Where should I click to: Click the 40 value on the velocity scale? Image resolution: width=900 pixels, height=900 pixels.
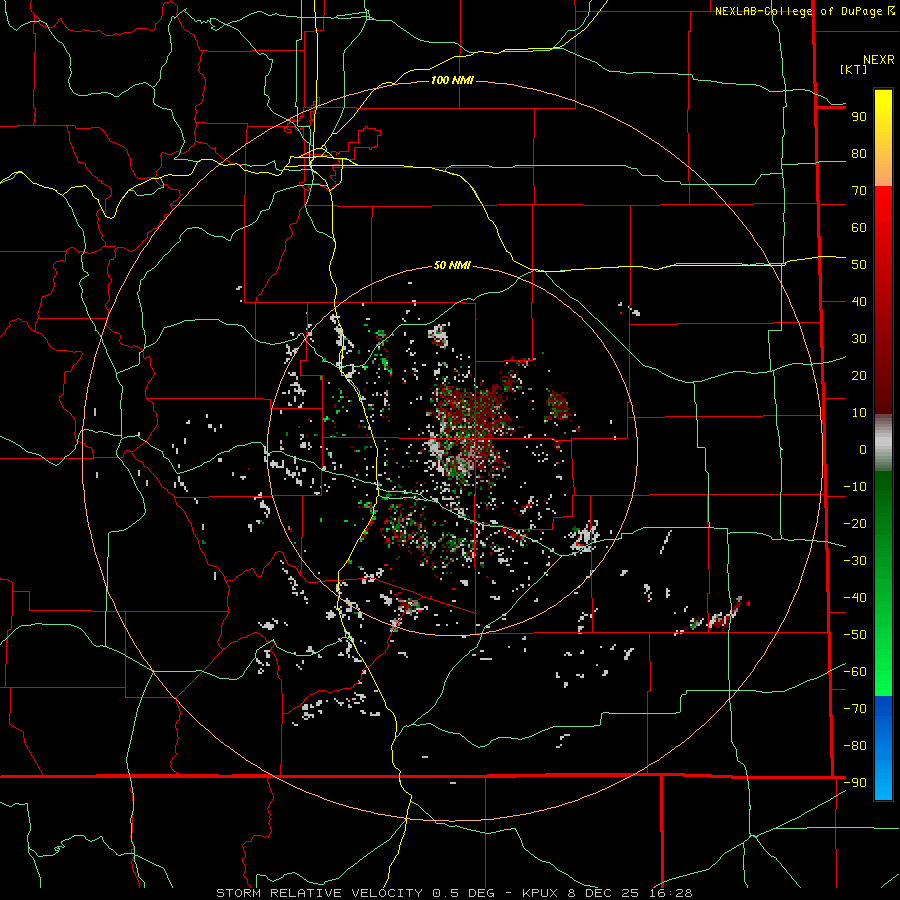pos(859,302)
